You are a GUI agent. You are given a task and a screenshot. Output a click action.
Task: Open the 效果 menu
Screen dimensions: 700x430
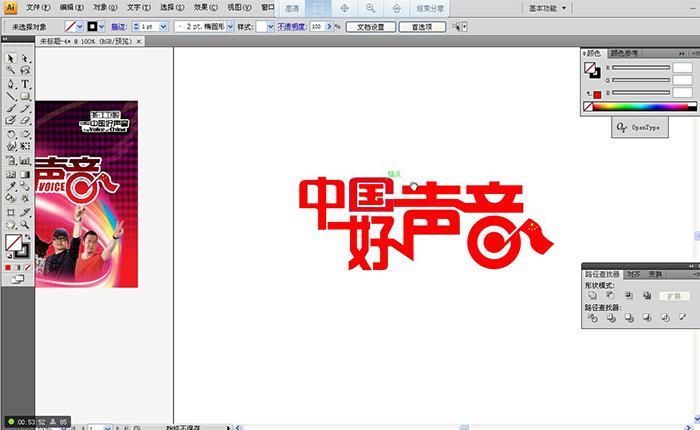point(205,8)
